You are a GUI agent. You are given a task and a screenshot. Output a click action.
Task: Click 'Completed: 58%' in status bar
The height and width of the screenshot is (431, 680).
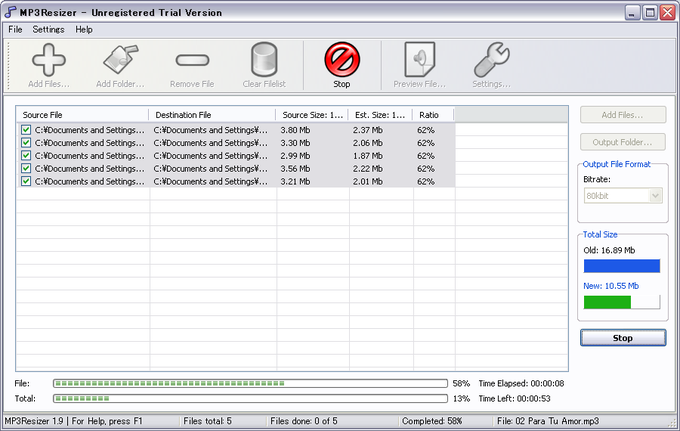[x=432, y=421]
